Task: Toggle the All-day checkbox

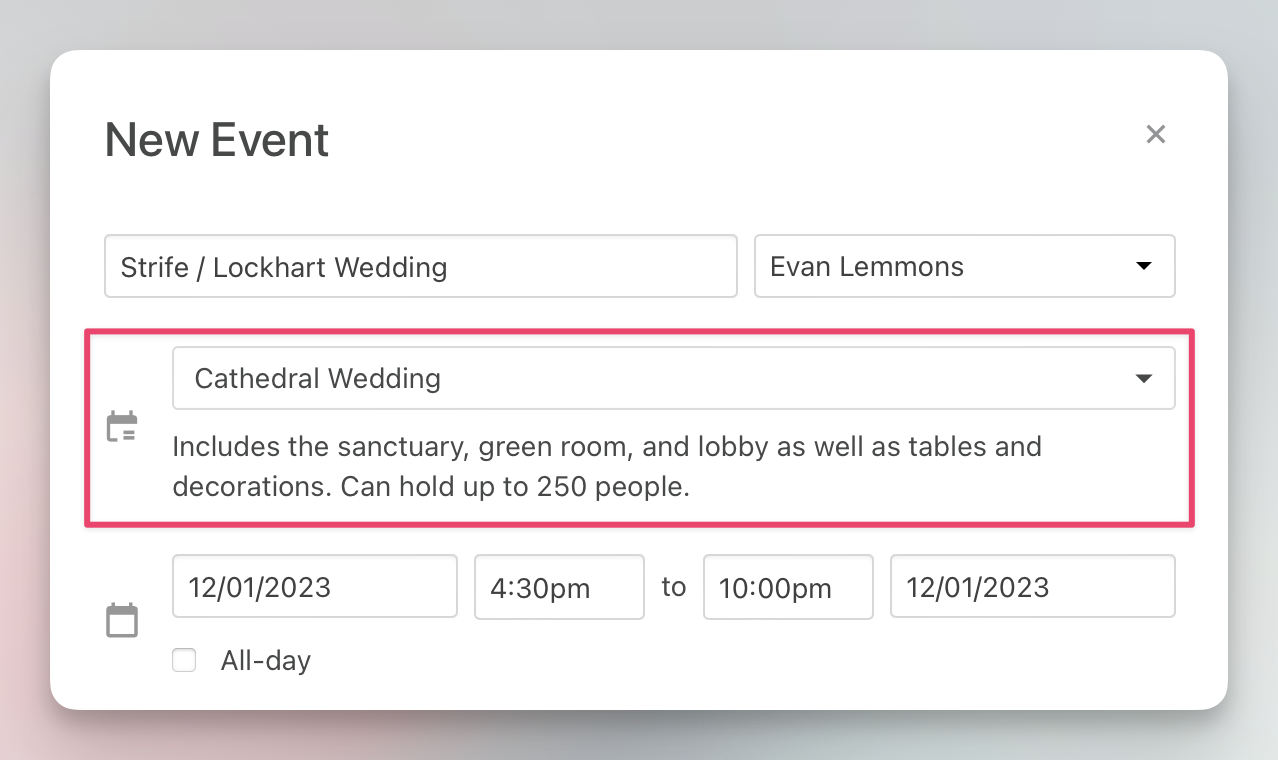Action: pyautogui.click(x=184, y=660)
